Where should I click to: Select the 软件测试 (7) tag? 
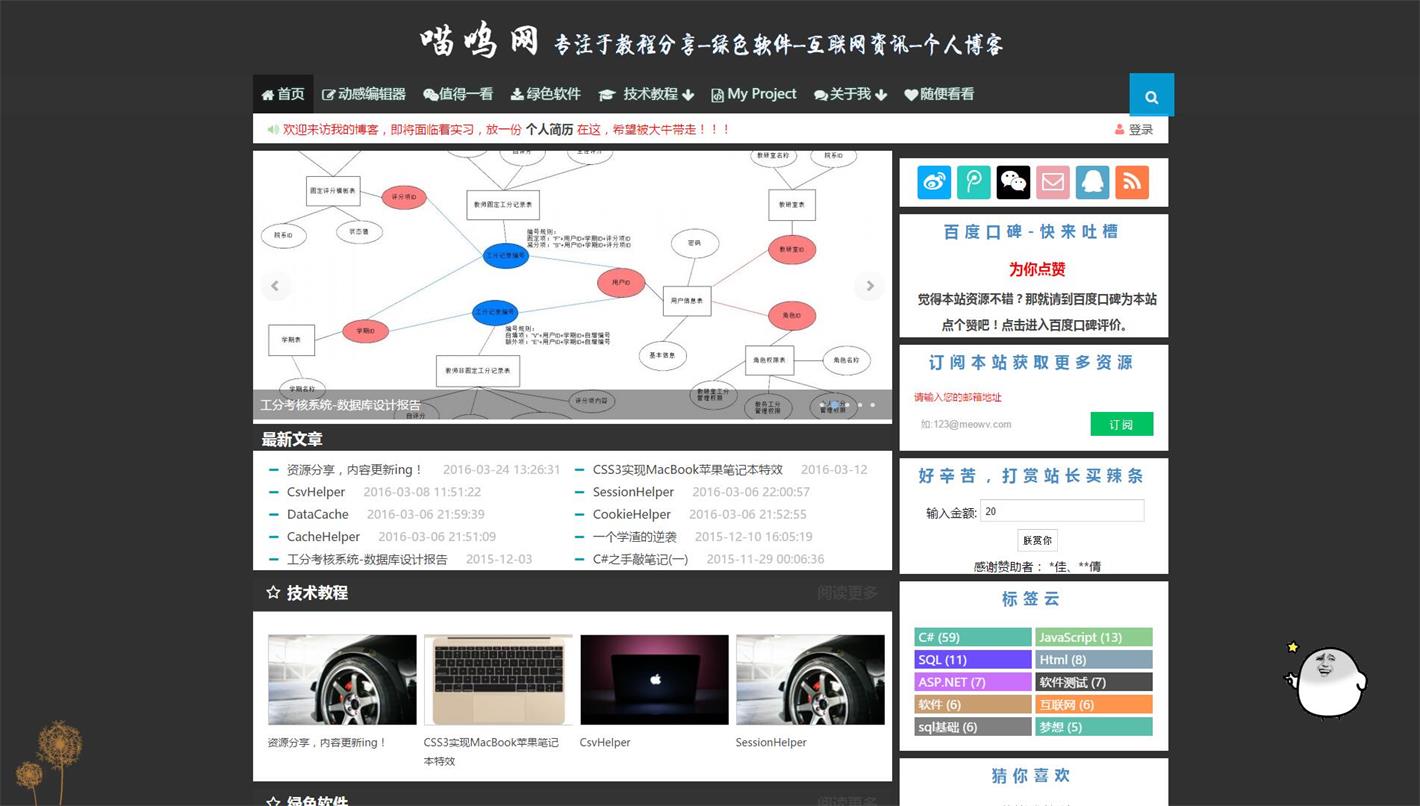click(x=1093, y=682)
